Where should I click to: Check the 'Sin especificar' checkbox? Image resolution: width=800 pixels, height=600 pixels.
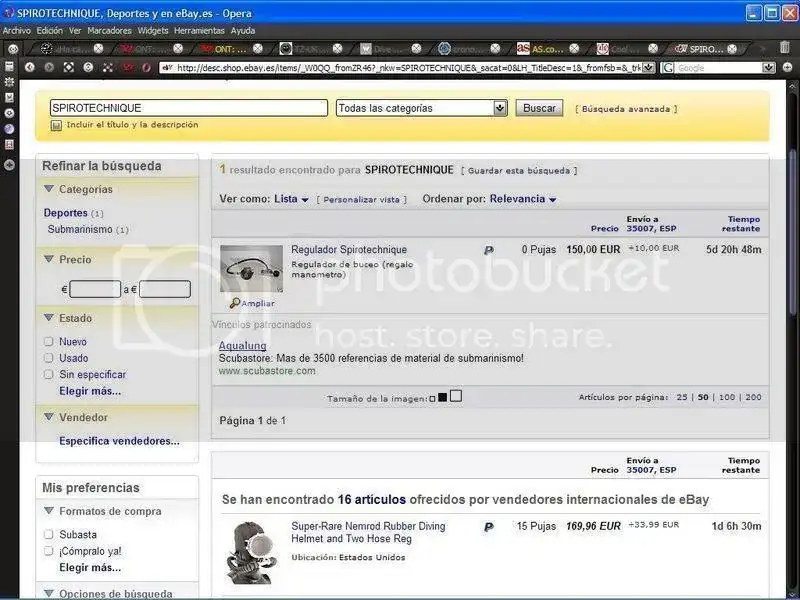(48, 374)
